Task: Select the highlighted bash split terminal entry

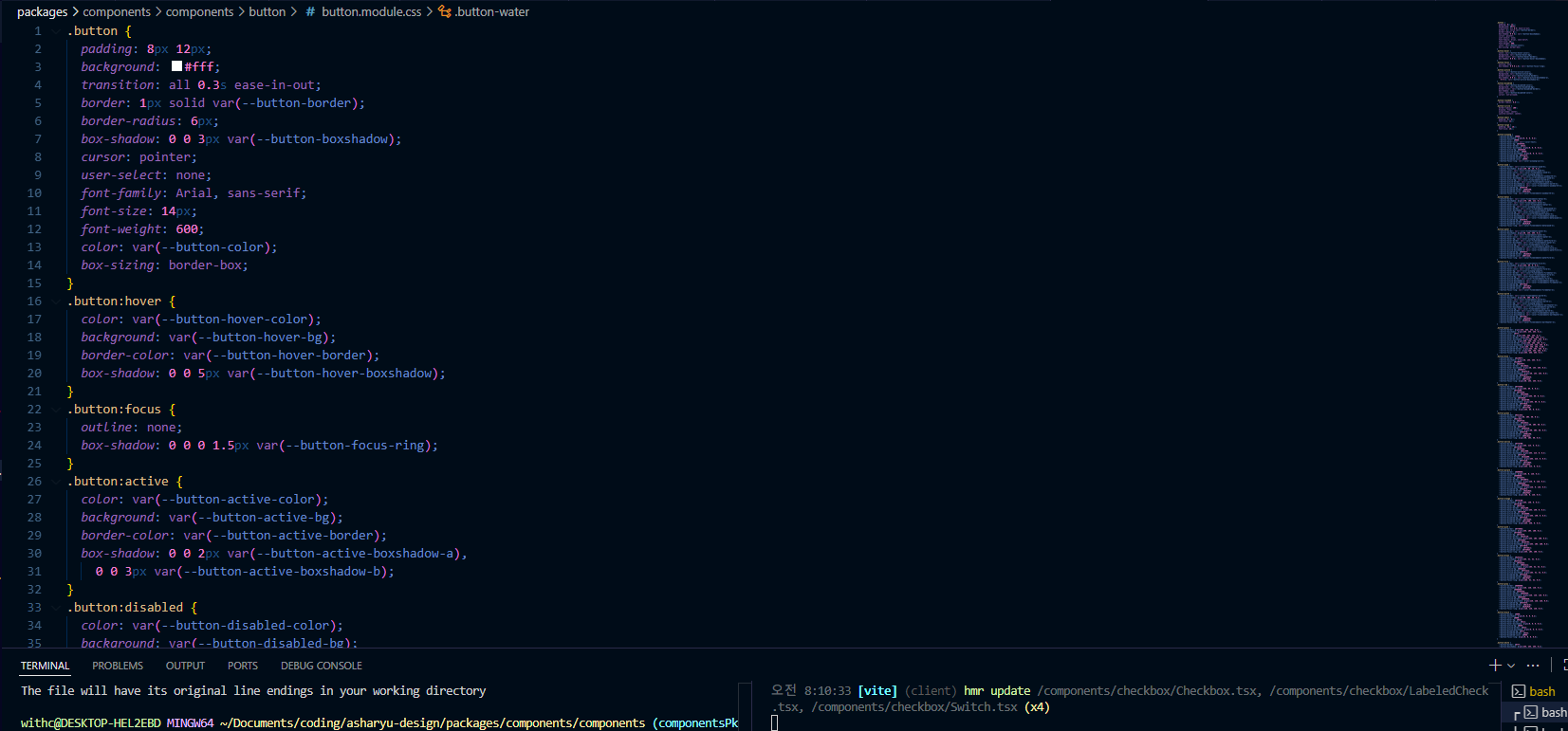Action: [x=1554, y=712]
